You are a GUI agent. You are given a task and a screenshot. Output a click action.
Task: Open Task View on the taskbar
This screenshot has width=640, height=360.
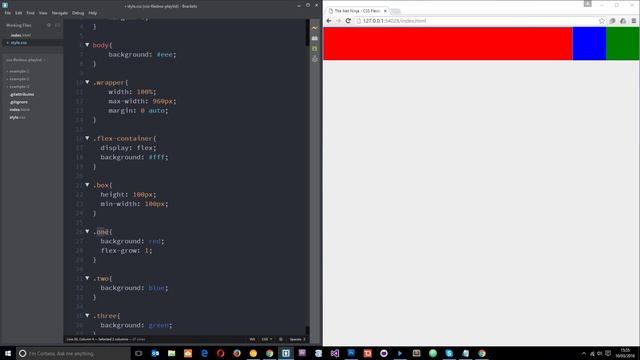(x=139, y=353)
